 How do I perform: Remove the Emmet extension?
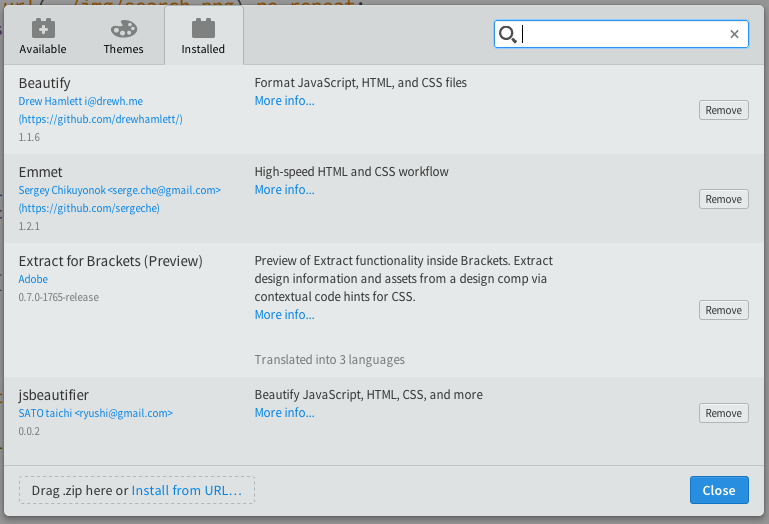[x=723, y=199]
